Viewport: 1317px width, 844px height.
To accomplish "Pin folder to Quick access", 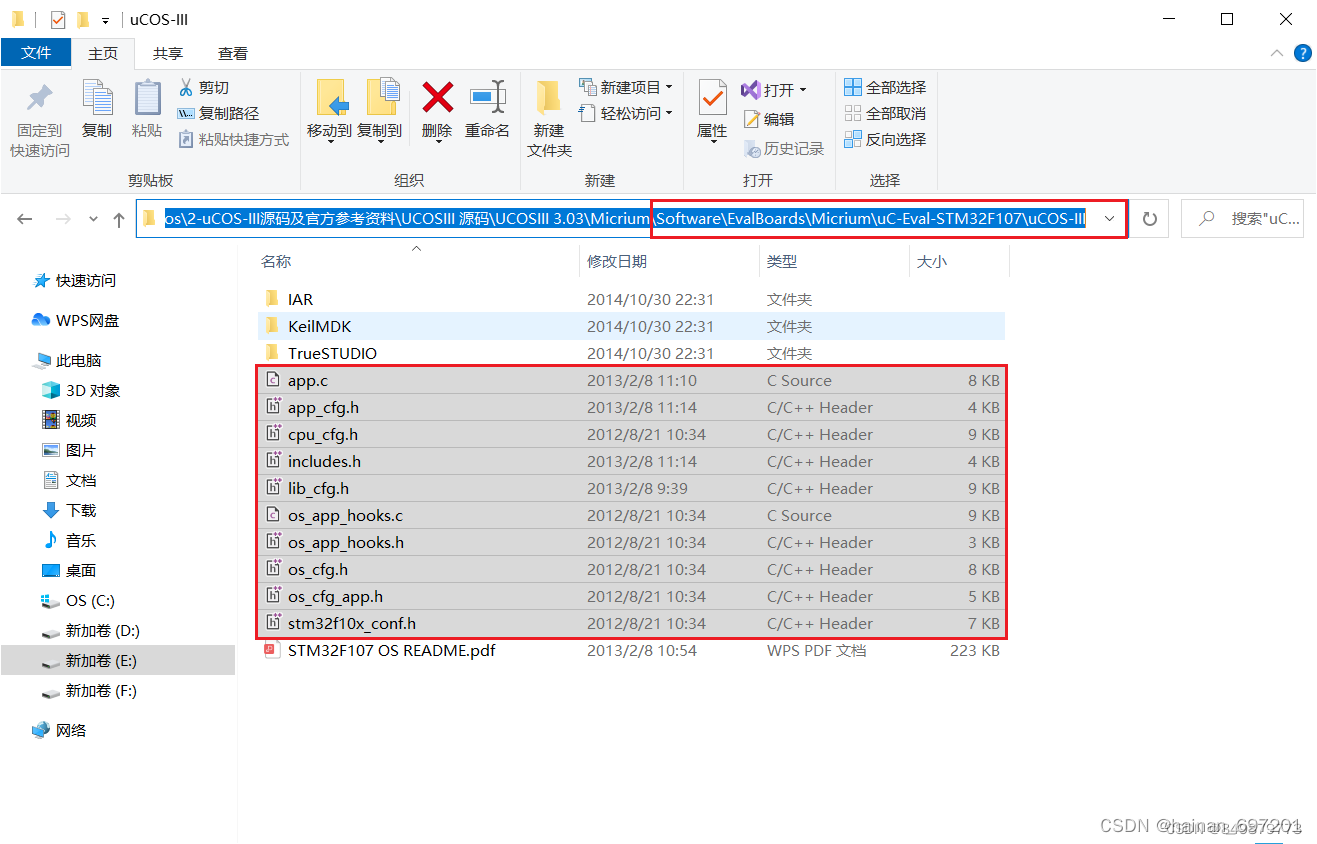I will 40,119.
